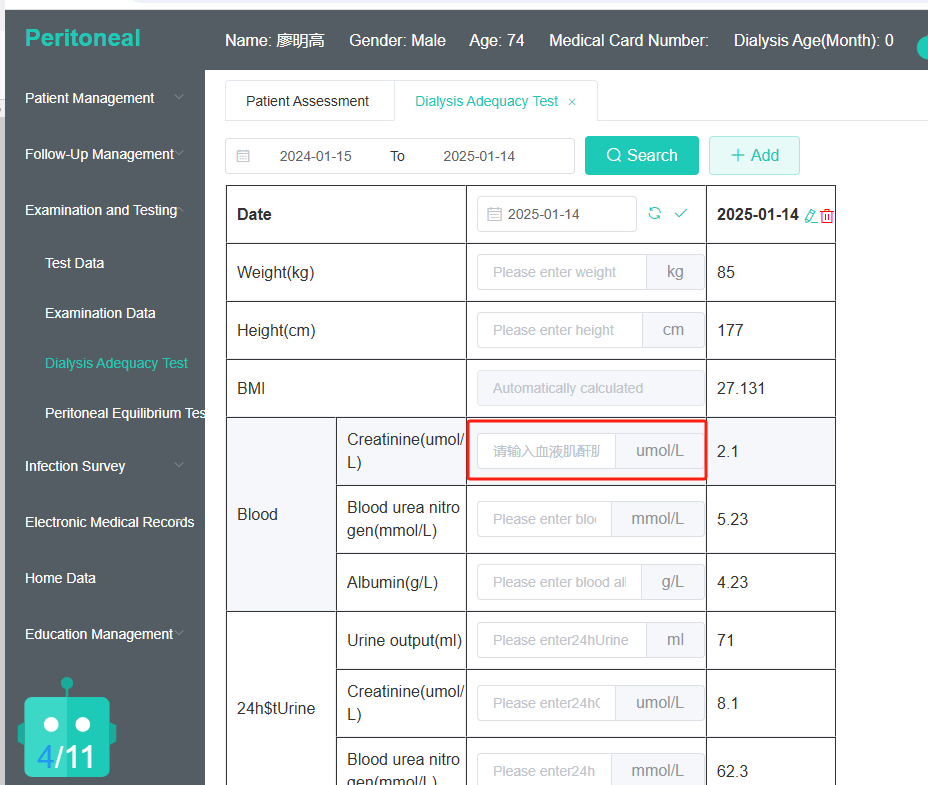Click BMI value 27.131

point(741,388)
